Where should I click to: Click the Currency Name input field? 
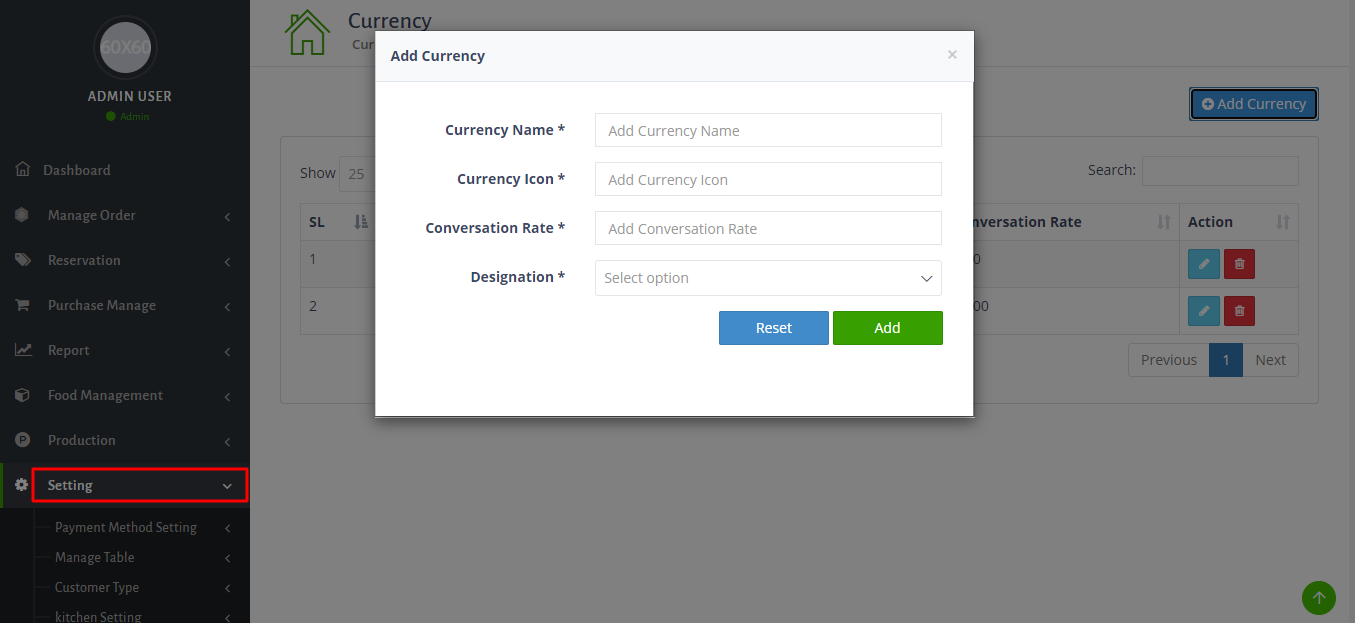coord(768,130)
